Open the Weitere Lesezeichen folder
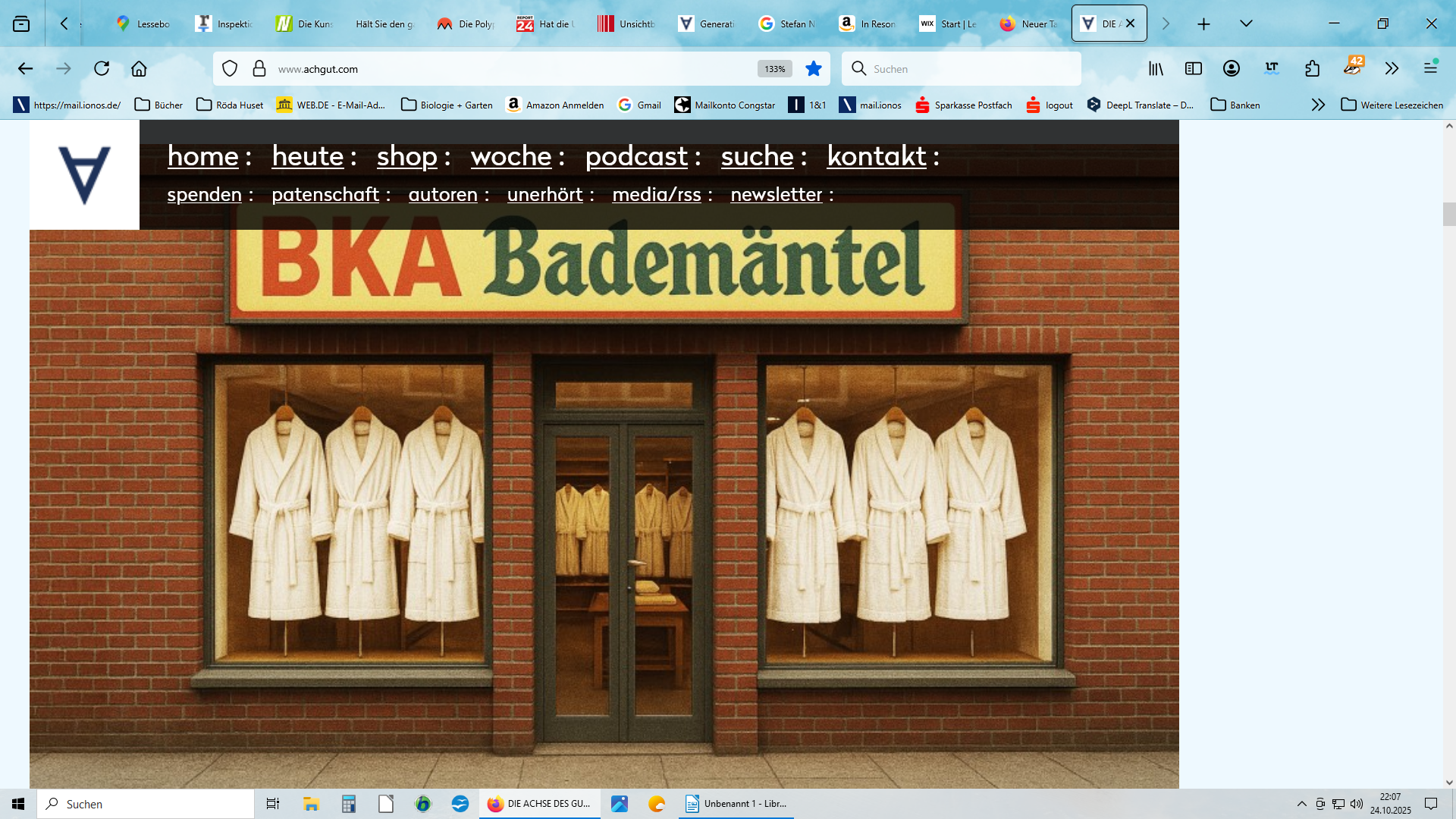 (1392, 105)
